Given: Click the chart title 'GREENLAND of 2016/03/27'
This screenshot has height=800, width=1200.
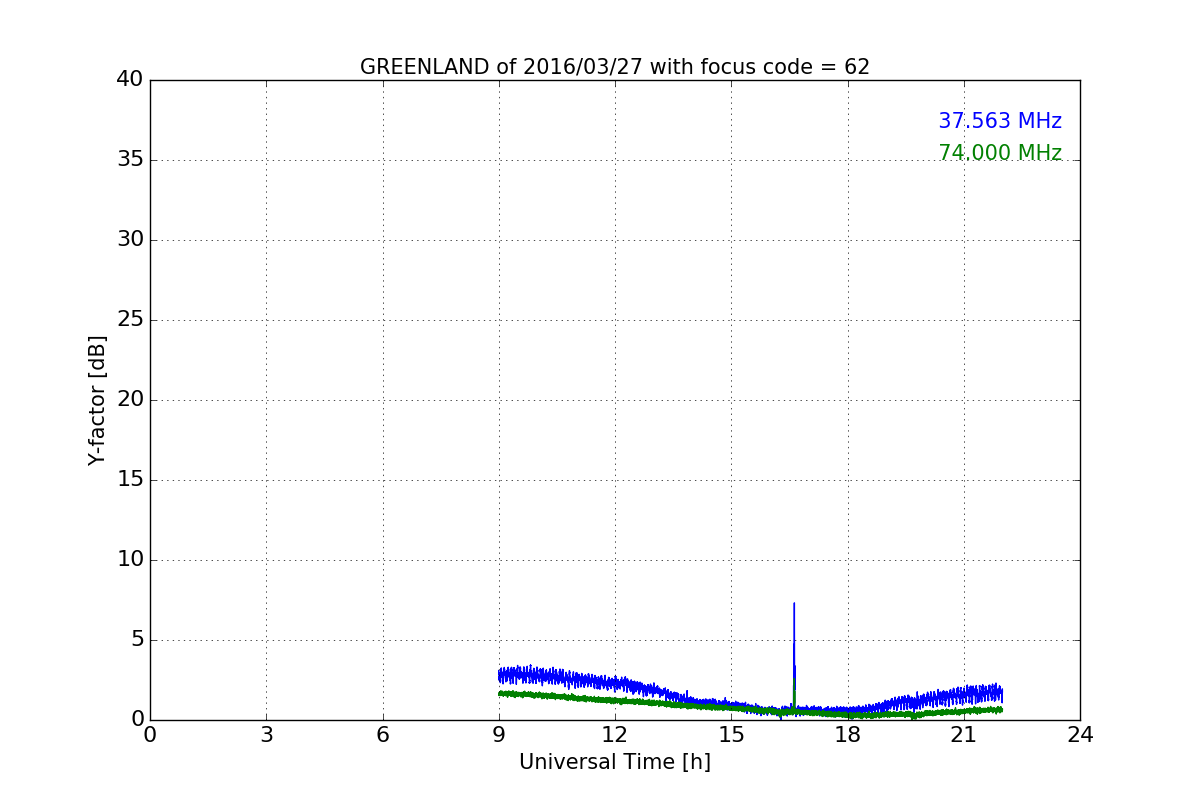Looking at the screenshot, I should (x=615, y=67).
